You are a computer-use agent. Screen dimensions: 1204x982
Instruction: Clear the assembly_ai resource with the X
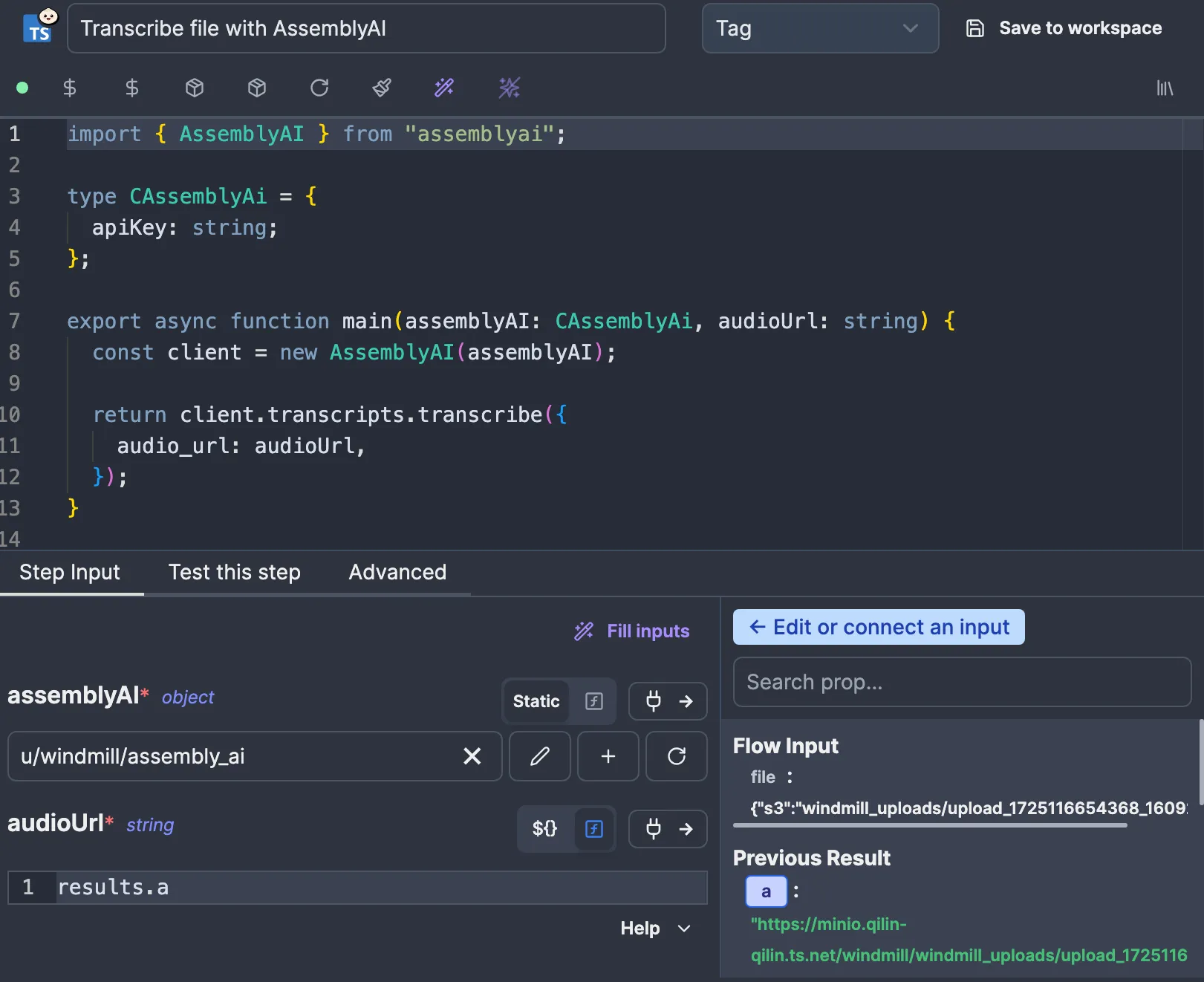click(x=472, y=756)
